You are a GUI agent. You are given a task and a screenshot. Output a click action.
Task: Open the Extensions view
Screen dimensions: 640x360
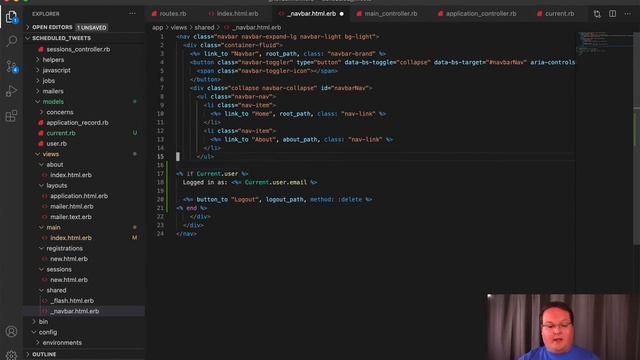(11, 116)
